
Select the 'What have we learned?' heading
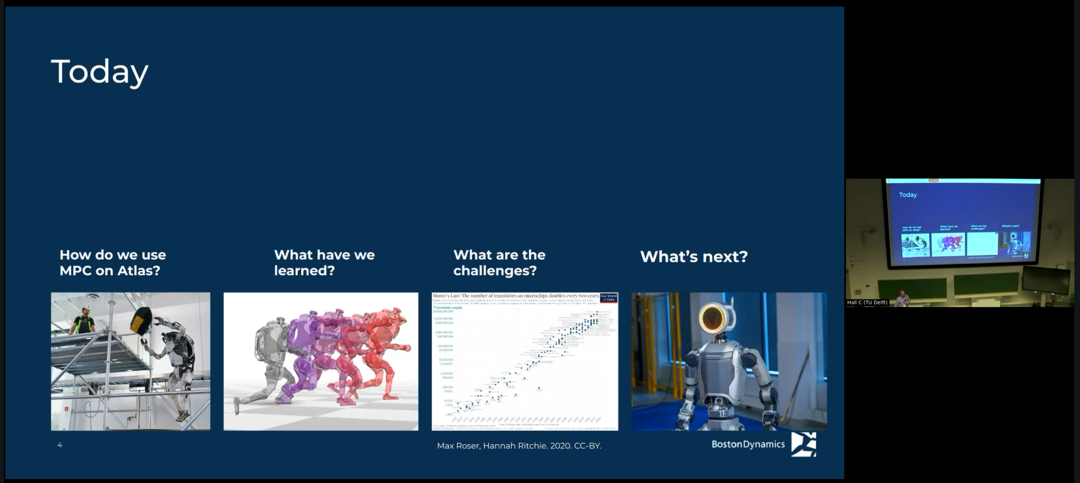(324, 263)
